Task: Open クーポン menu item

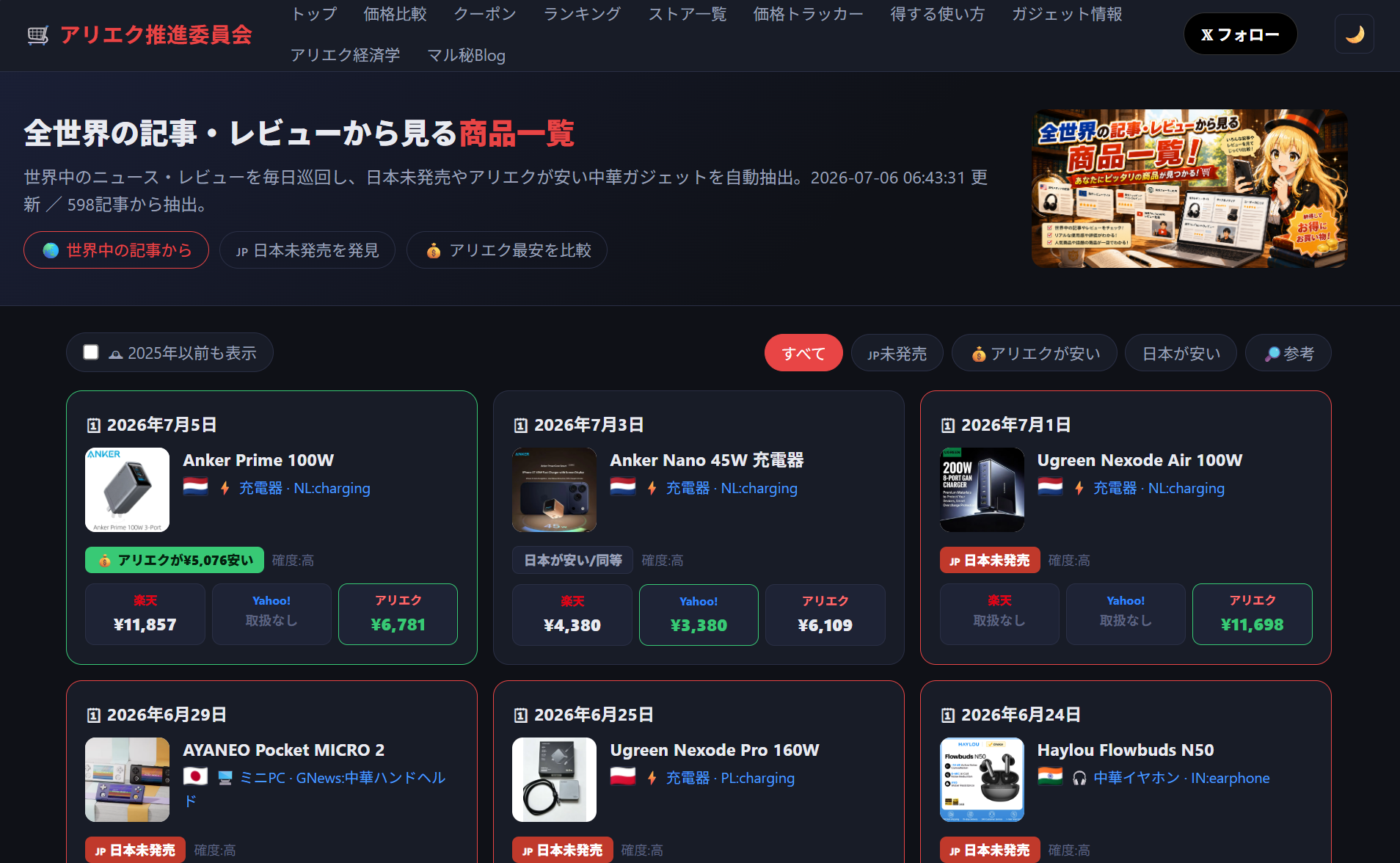Action: point(484,14)
